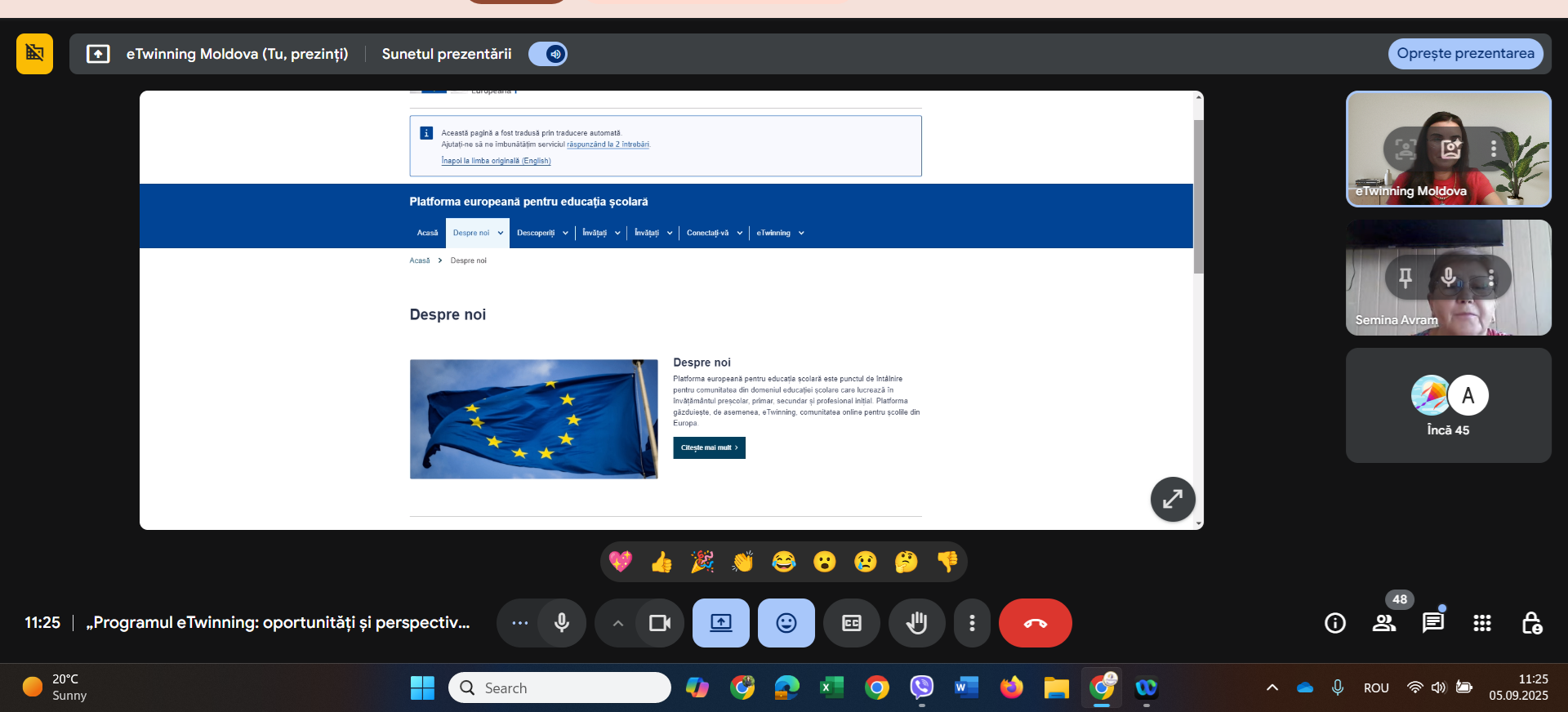This screenshot has height=712, width=1568.
Task: Open meeting details info icon
Action: pyautogui.click(x=1335, y=623)
